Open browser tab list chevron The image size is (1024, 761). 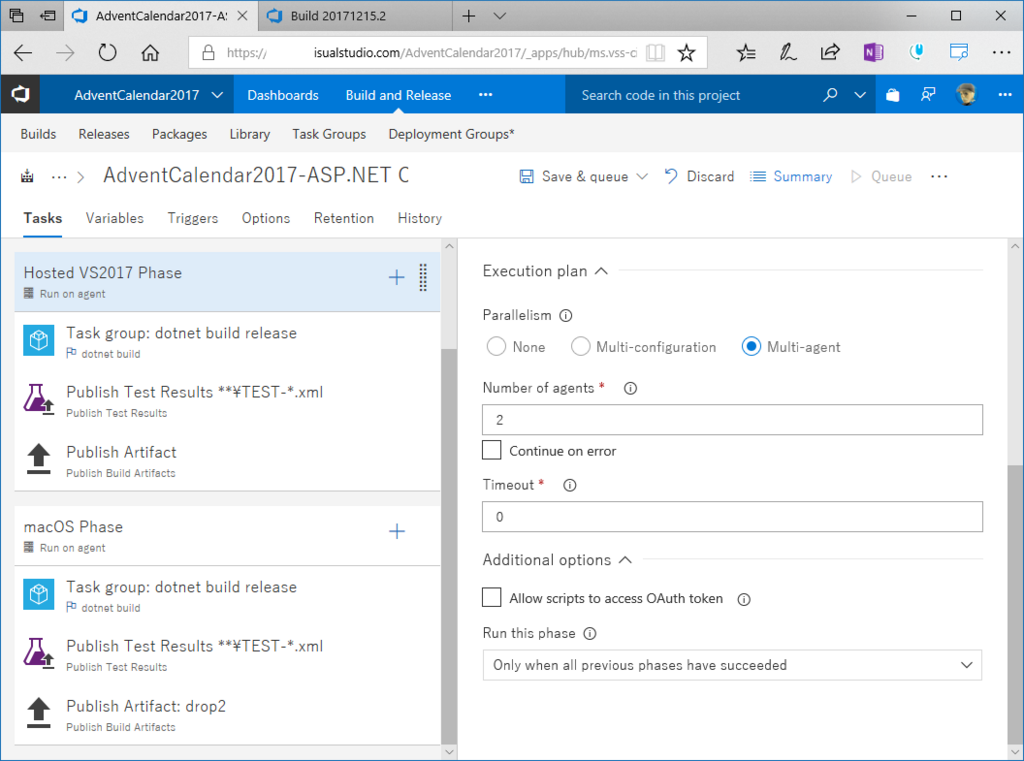pyautogui.click(x=500, y=16)
